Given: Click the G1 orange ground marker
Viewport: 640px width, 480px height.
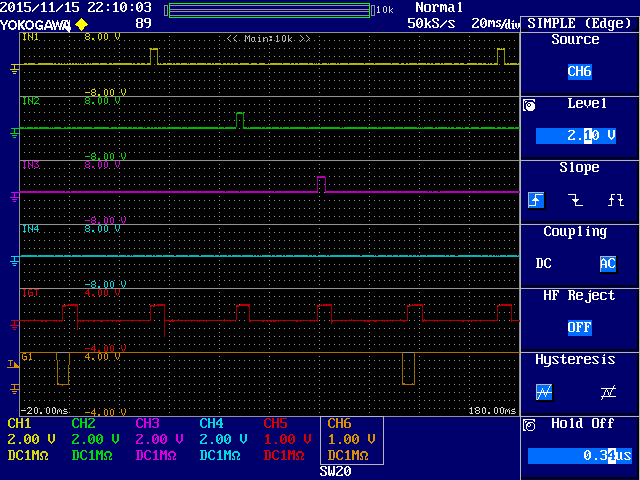Looking at the screenshot, I should (14, 389).
